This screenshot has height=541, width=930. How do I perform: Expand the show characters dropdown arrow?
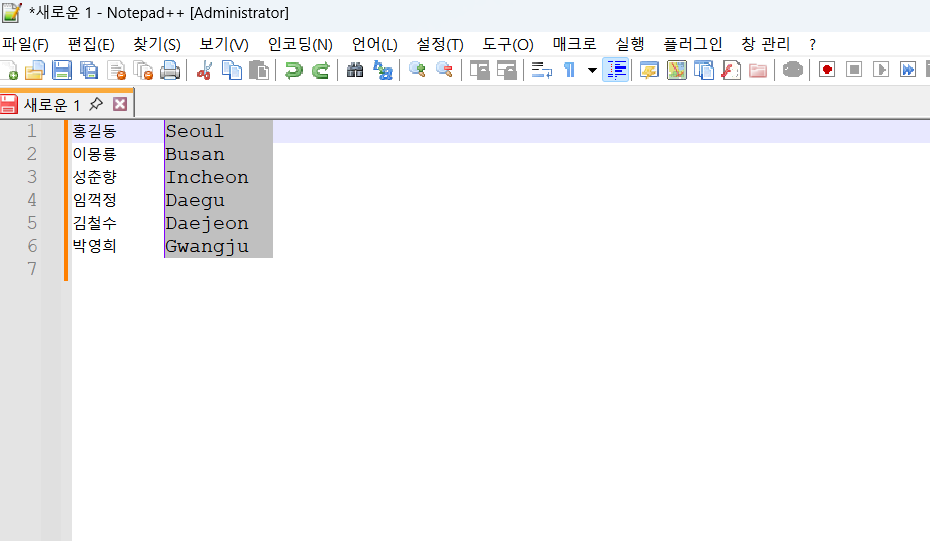(x=592, y=70)
